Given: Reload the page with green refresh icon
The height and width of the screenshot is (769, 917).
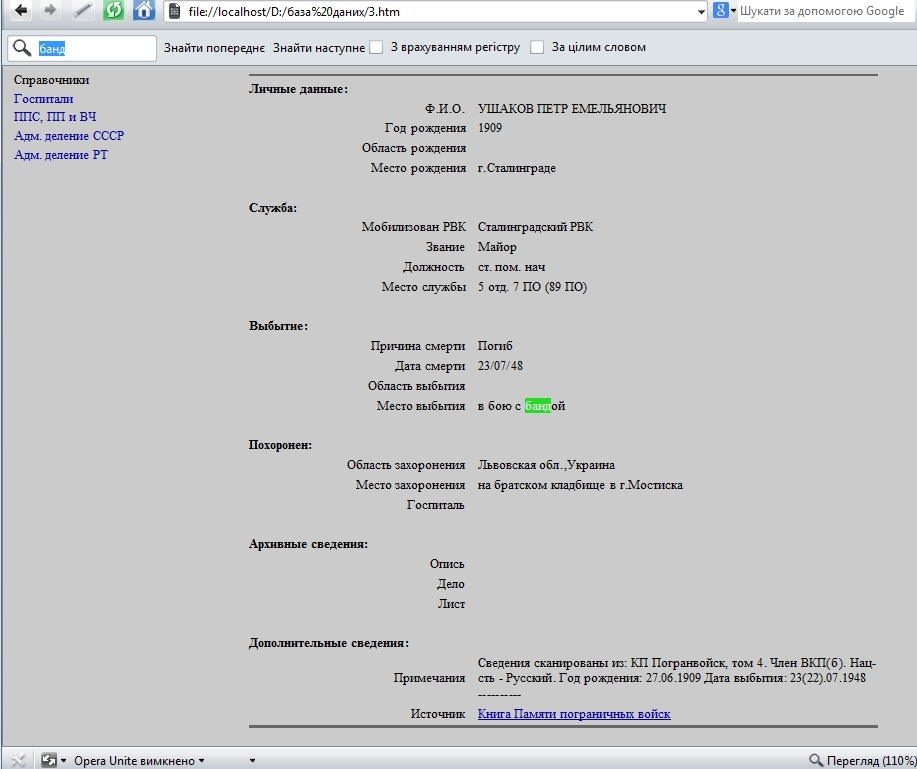Looking at the screenshot, I should click(113, 11).
